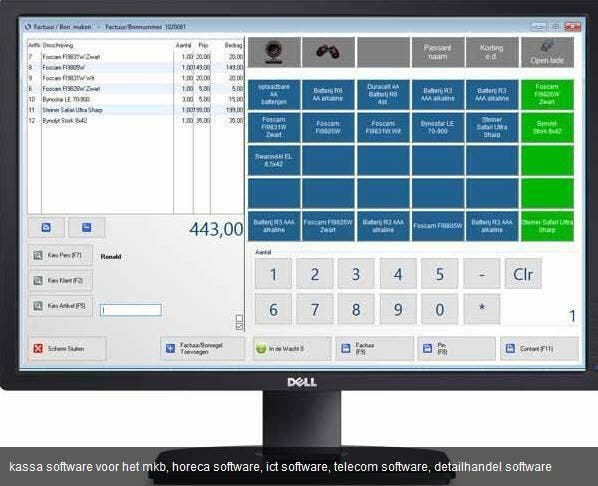Image resolution: width=598 pixels, height=486 pixels.
Task: Select receipt row 11 Steiner Safari Ultra Sharp
Action: click(x=135, y=110)
